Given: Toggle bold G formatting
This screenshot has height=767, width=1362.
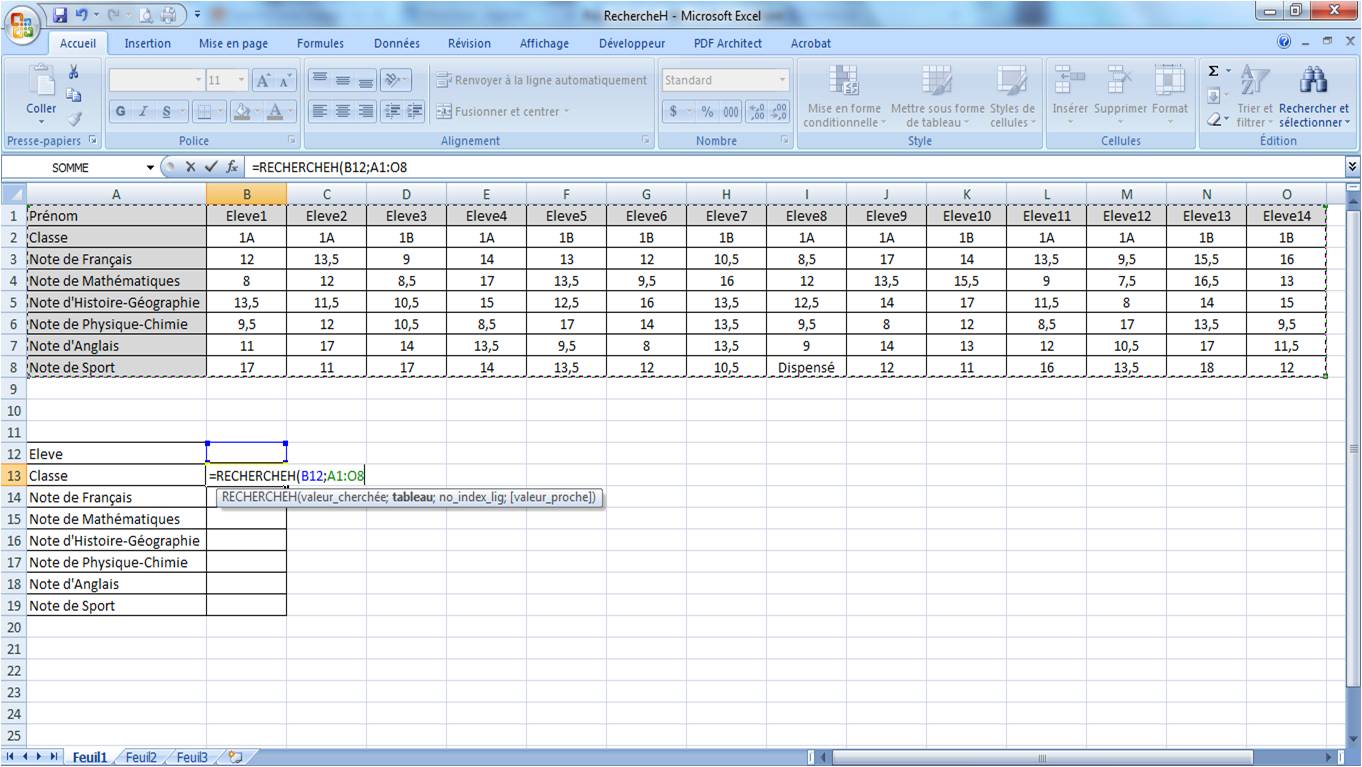Looking at the screenshot, I should pyautogui.click(x=120, y=112).
